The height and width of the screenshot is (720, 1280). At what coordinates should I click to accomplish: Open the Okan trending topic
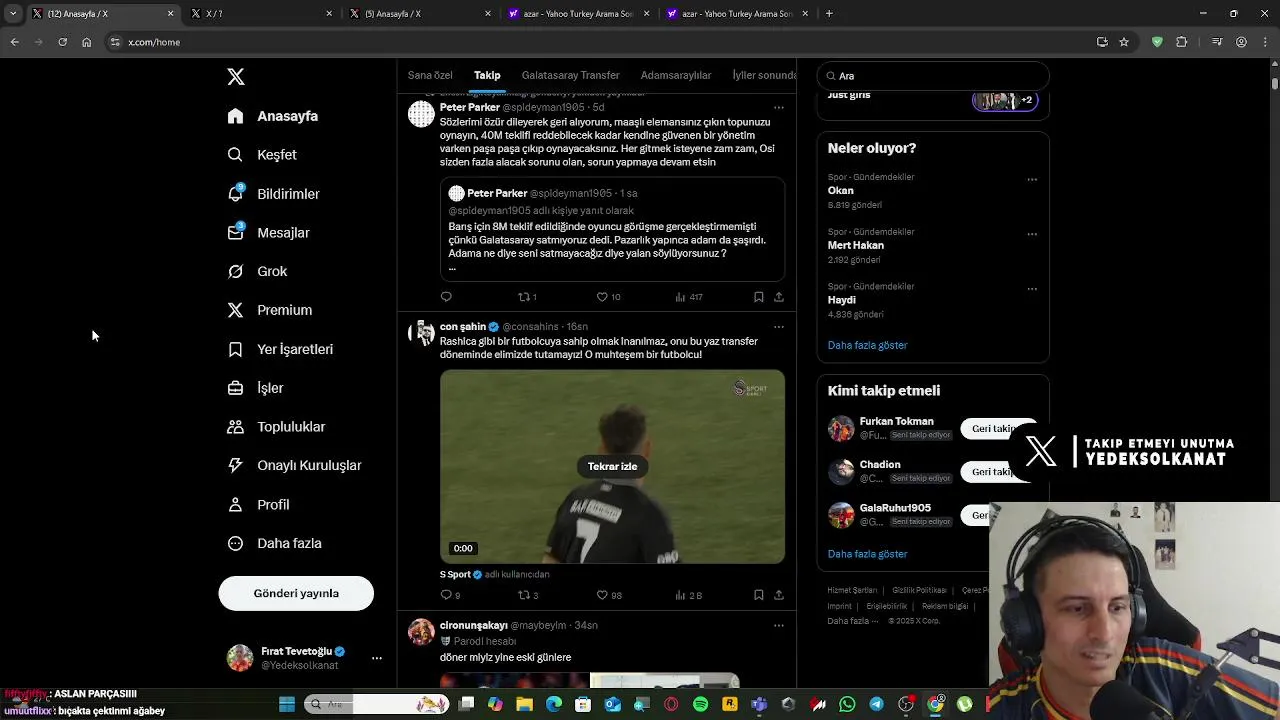tap(840, 190)
